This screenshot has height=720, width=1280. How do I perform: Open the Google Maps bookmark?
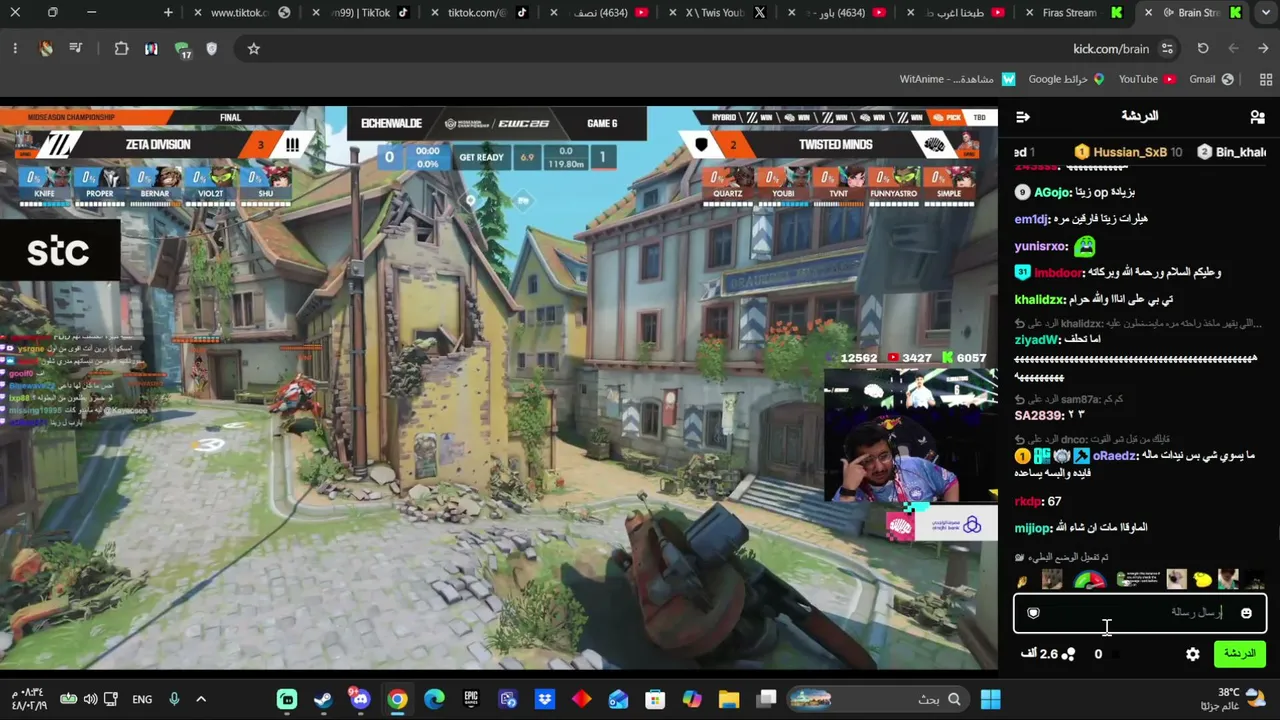pos(1066,79)
